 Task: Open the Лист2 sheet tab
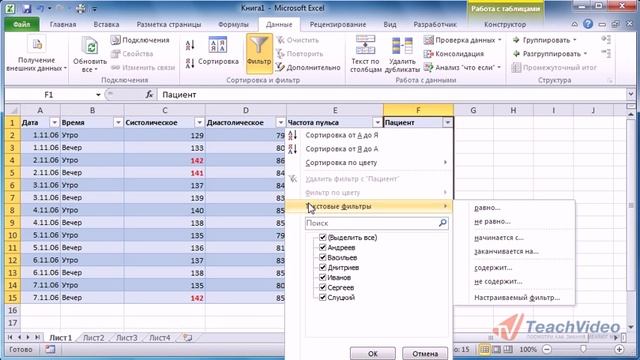(x=93, y=338)
